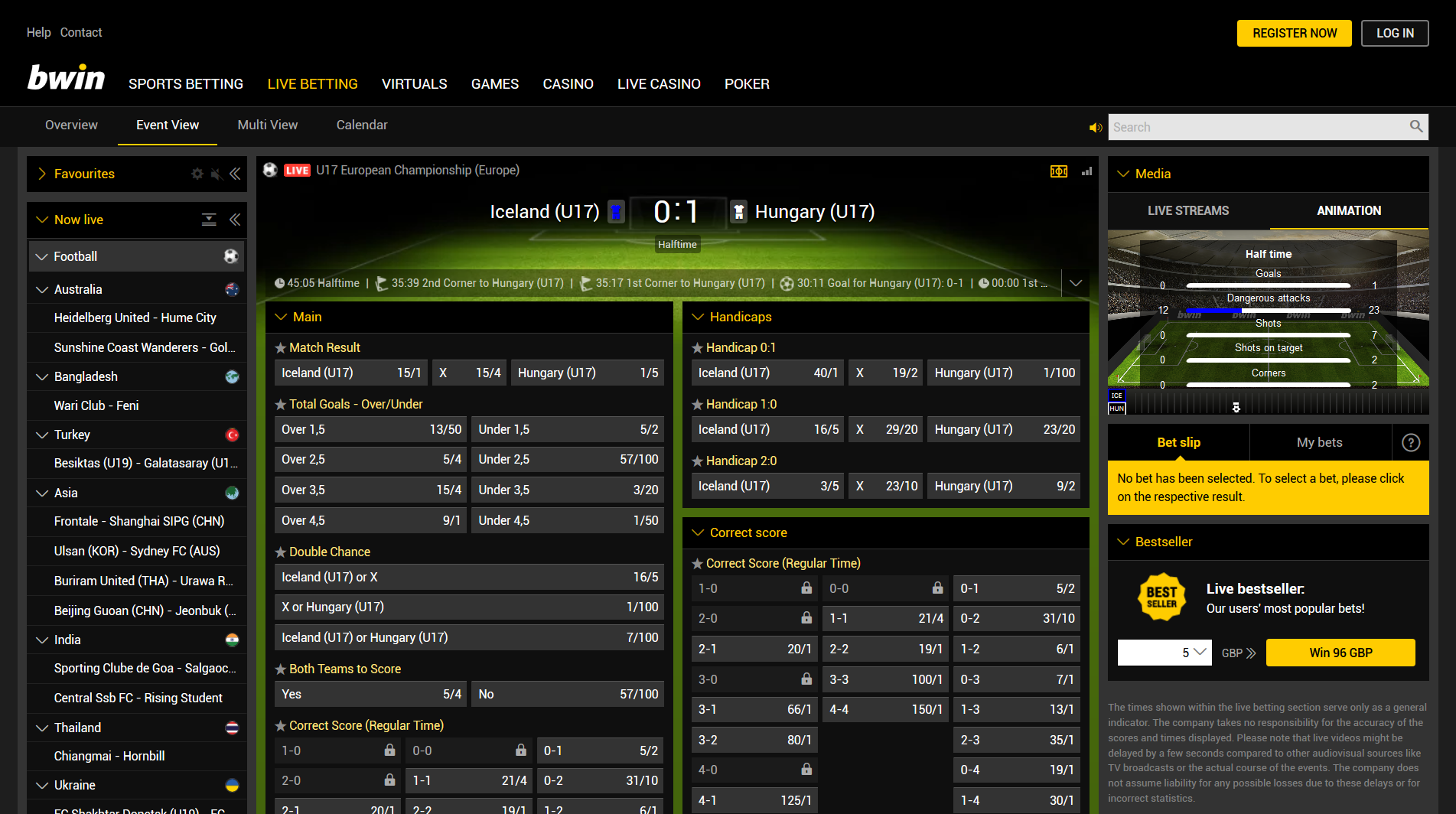This screenshot has width=1456, height=814.
Task: Favourite Total Goals Over/Under star
Action: coord(281,405)
